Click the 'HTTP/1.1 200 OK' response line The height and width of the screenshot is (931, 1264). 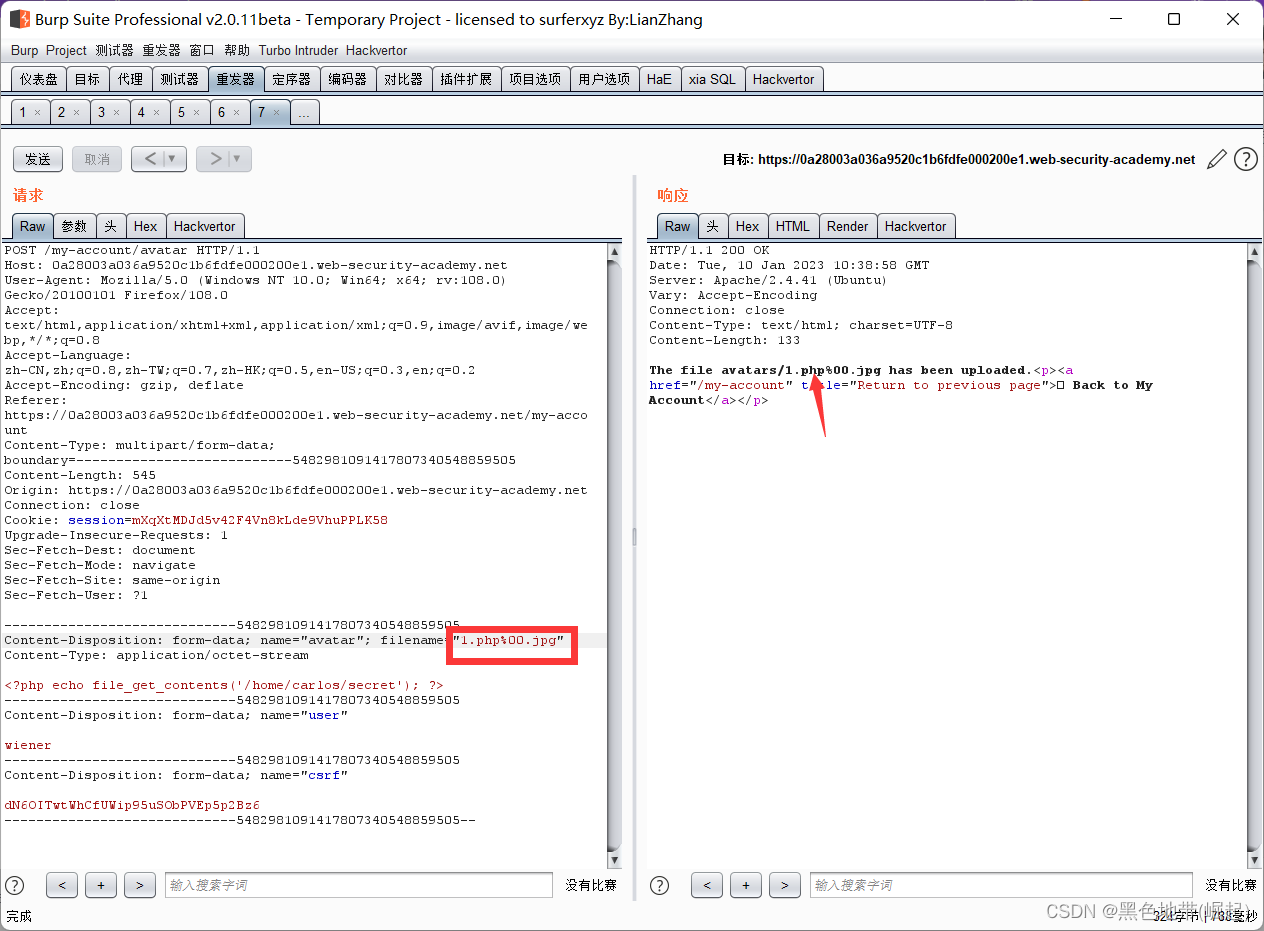pyautogui.click(x=709, y=250)
